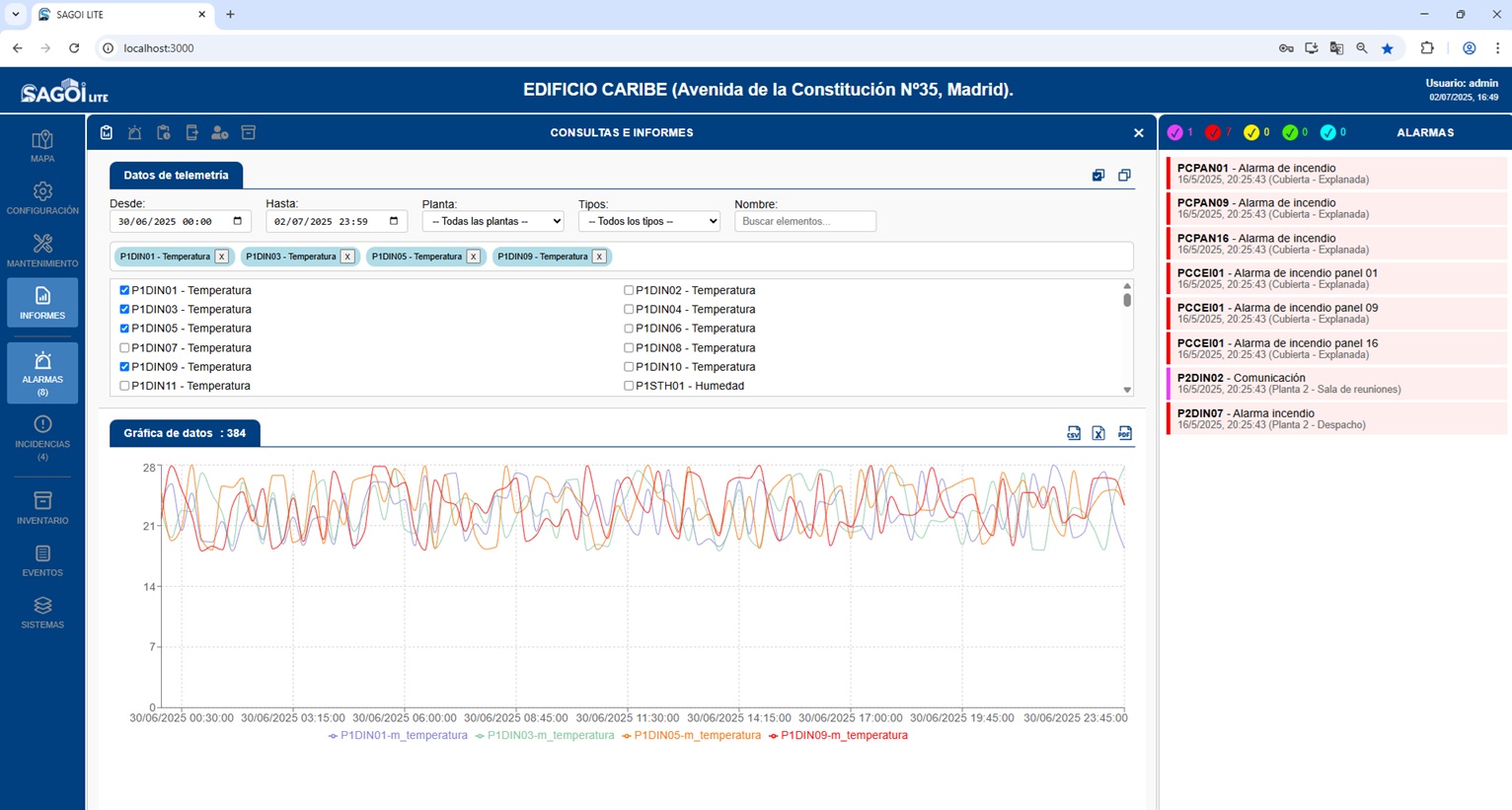The image size is (1512, 810).
Task: Export chart data to Excel
Action: [x=1098, y=433]
